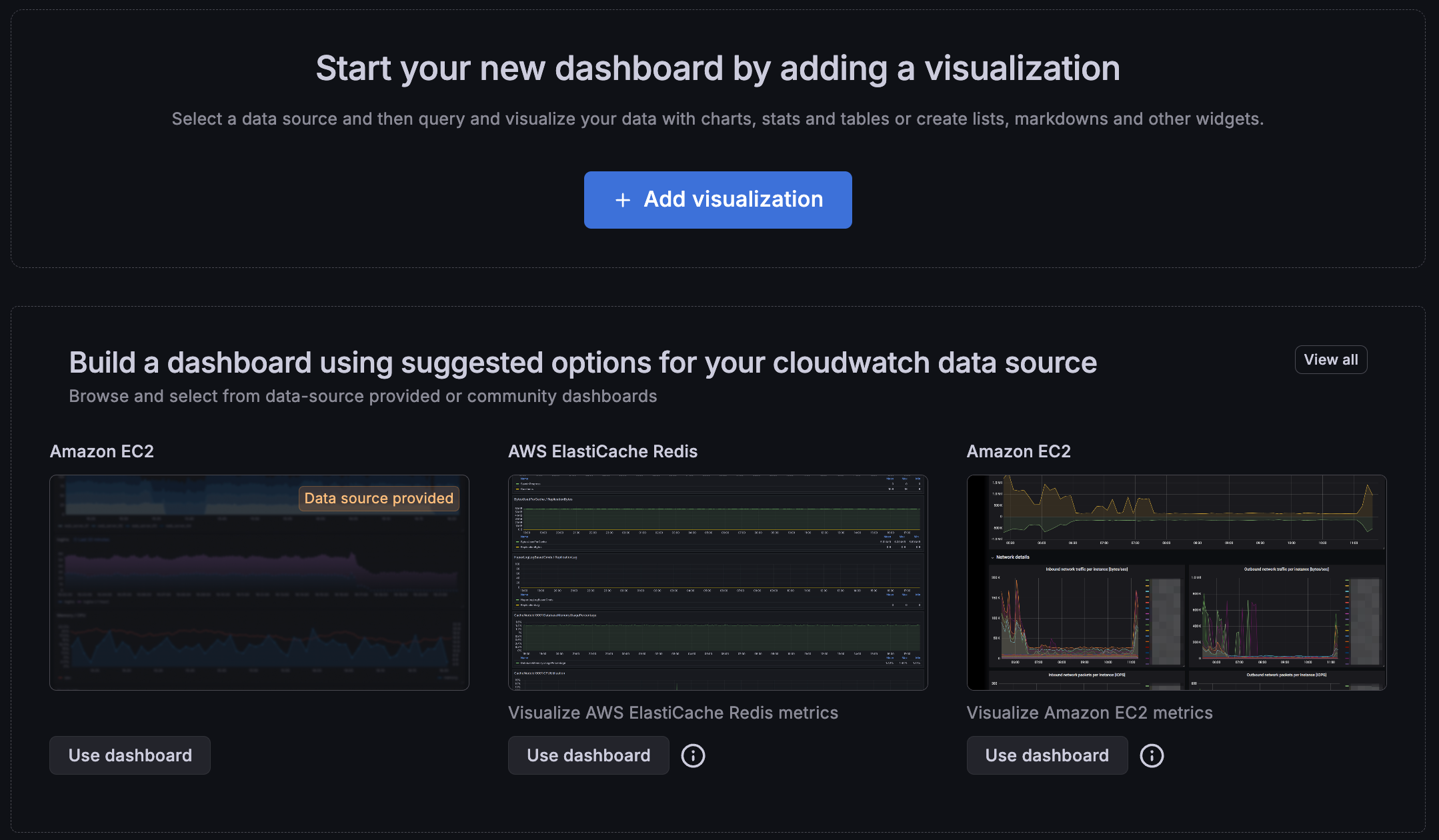Click Use dashboard for AWS ElastiCache Redis
This screenshot has height=840, width=1439.
pyautogui.click(x=588, y=755)
